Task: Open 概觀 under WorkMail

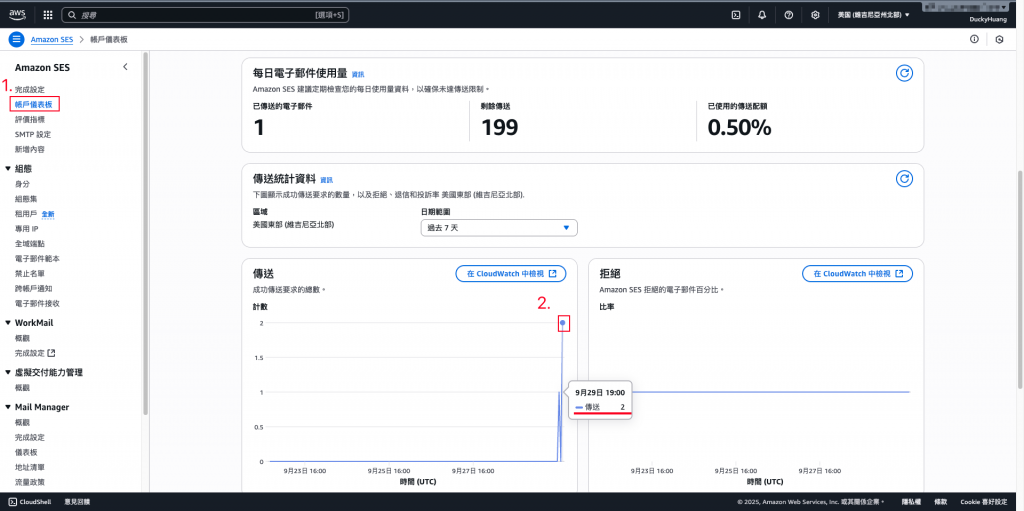Action: (22, 338)
